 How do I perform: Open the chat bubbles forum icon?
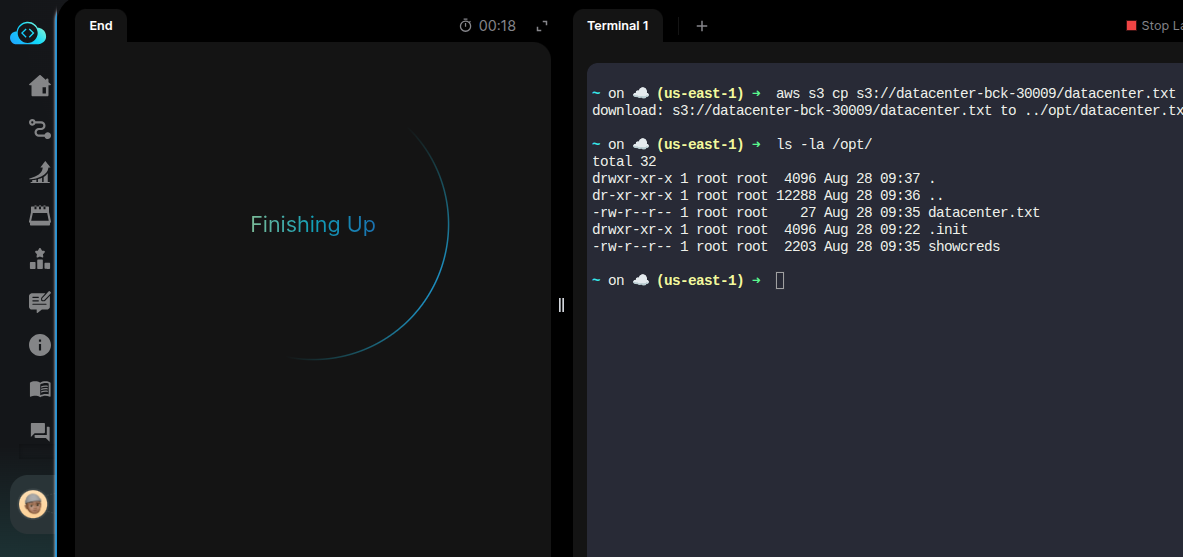(39, 432)
